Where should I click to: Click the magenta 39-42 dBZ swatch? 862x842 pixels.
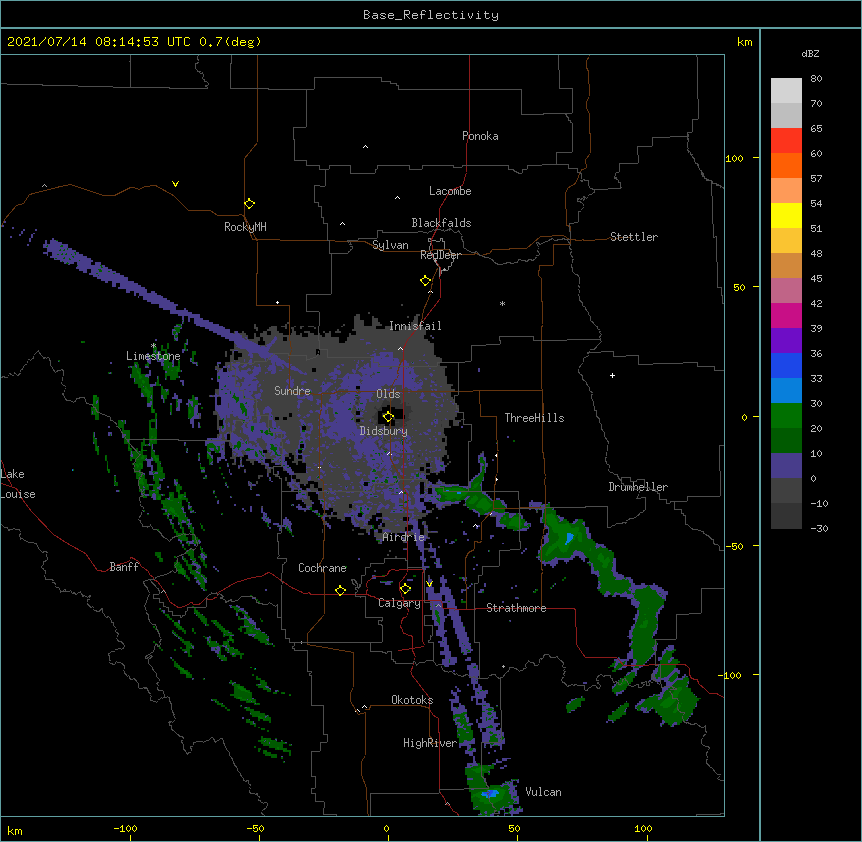pos(786,315)
